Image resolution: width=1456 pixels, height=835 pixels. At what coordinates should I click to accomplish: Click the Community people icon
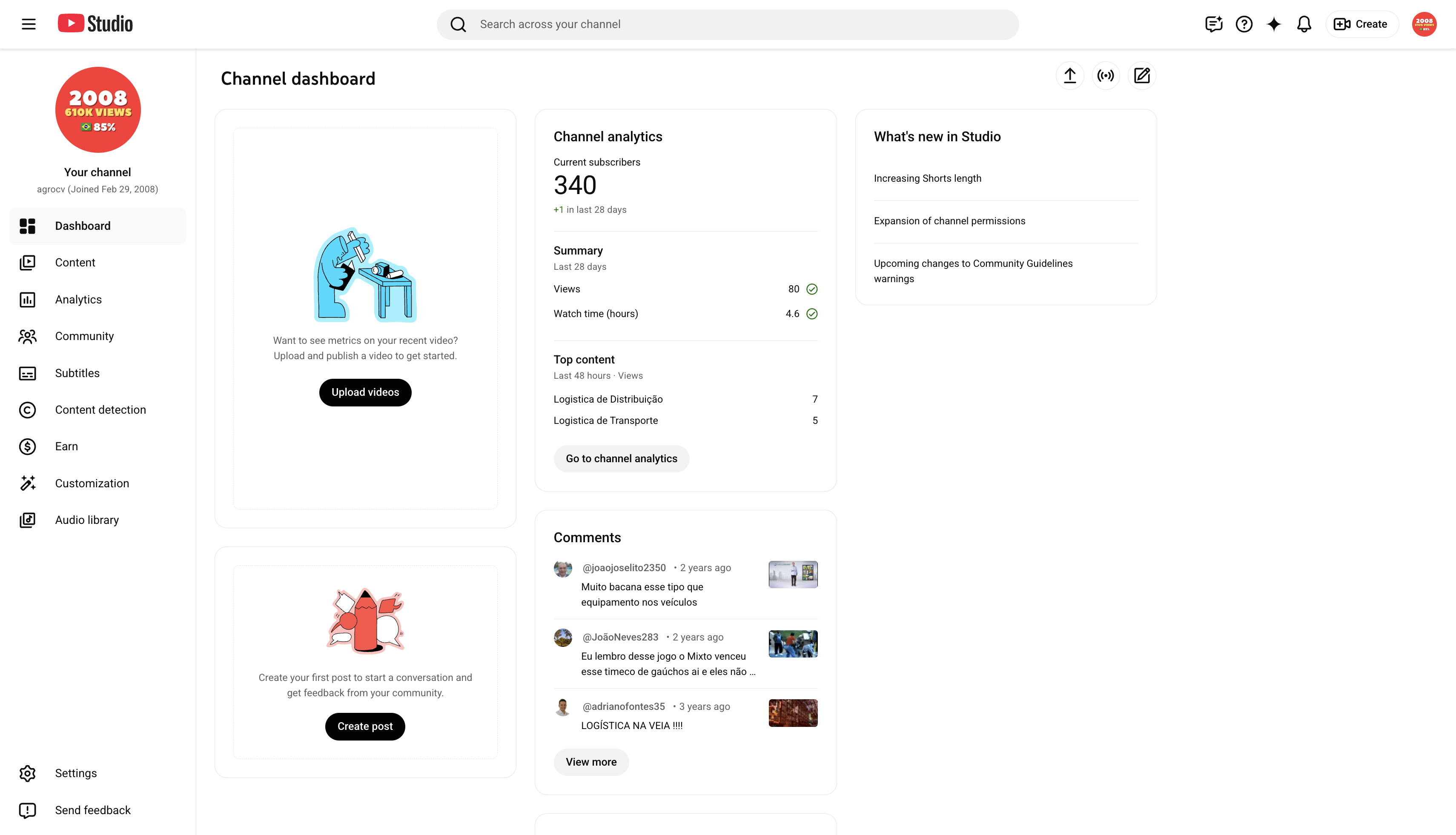click(x=28, y=336)
